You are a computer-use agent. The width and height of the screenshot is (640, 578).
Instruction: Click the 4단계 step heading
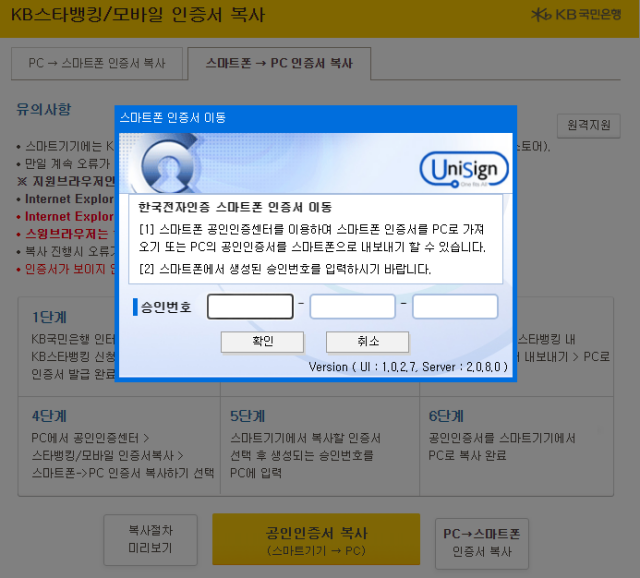pyautogui.click(x=49, y=416)
